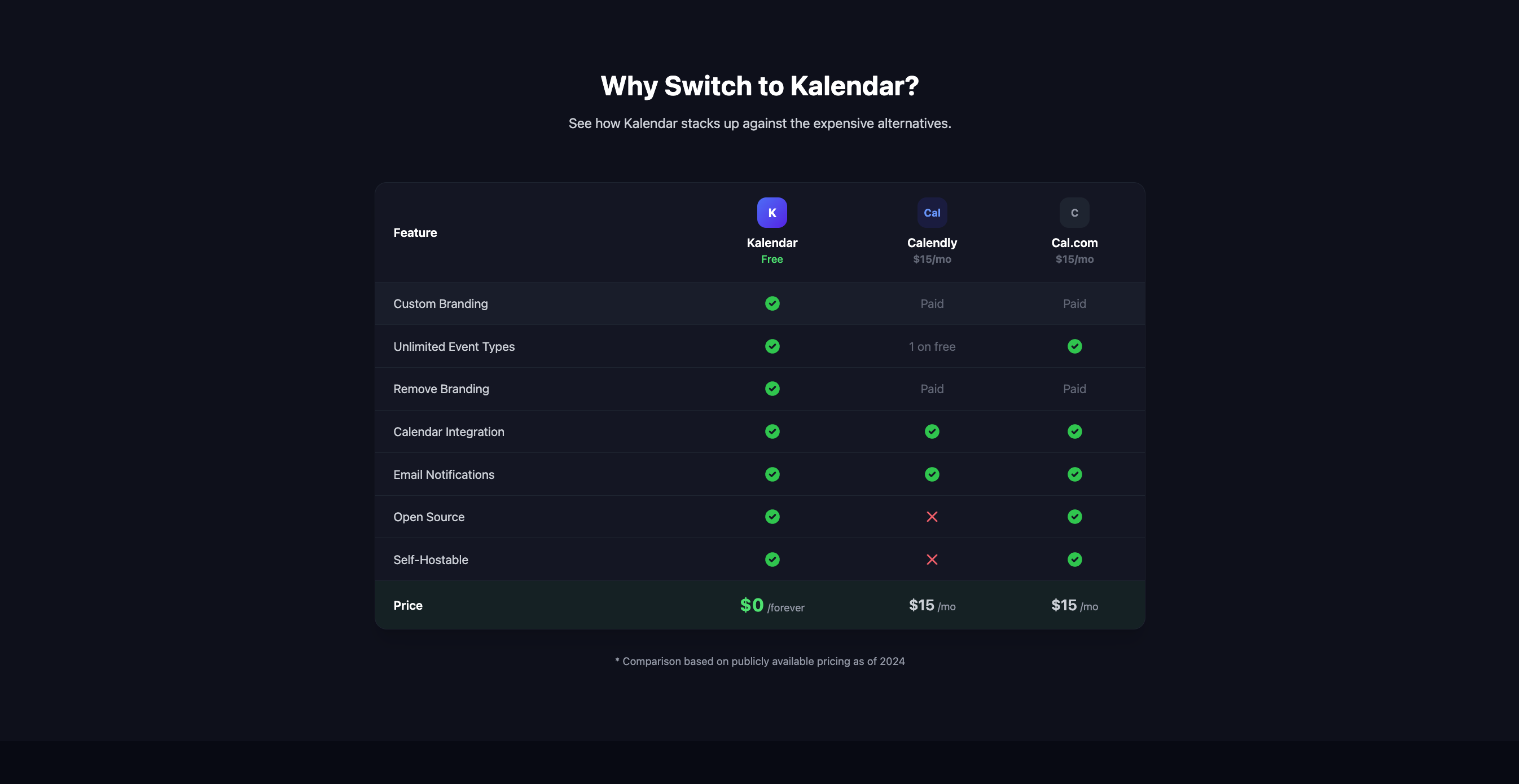The width and height of the screenshot is (1519, 784).
Task: Click the Cal.com C logo icon
Action: [x=1074, y=213]
